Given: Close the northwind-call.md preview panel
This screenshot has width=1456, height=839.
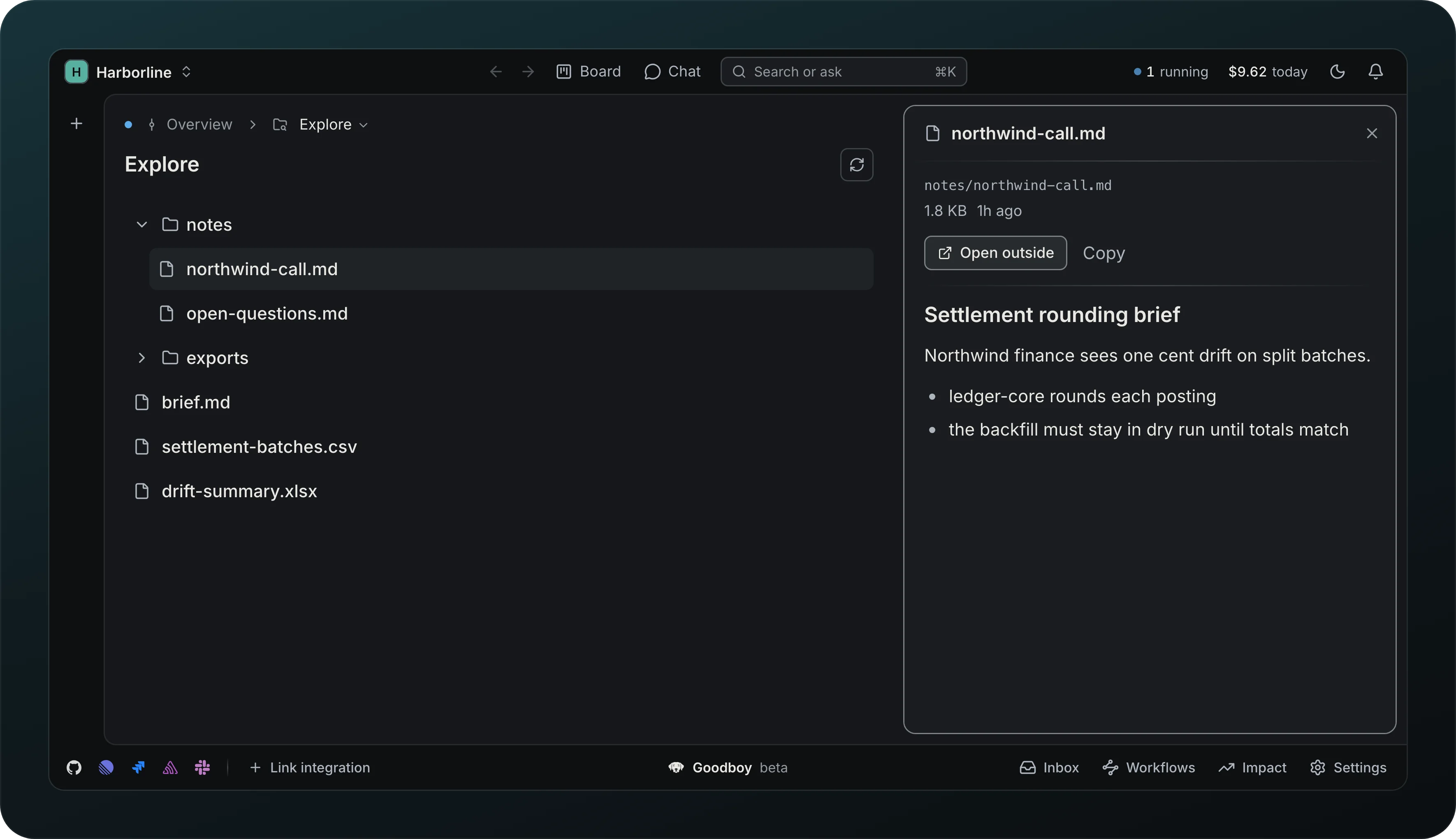Looking at the screenshot, I should 1372,133.
